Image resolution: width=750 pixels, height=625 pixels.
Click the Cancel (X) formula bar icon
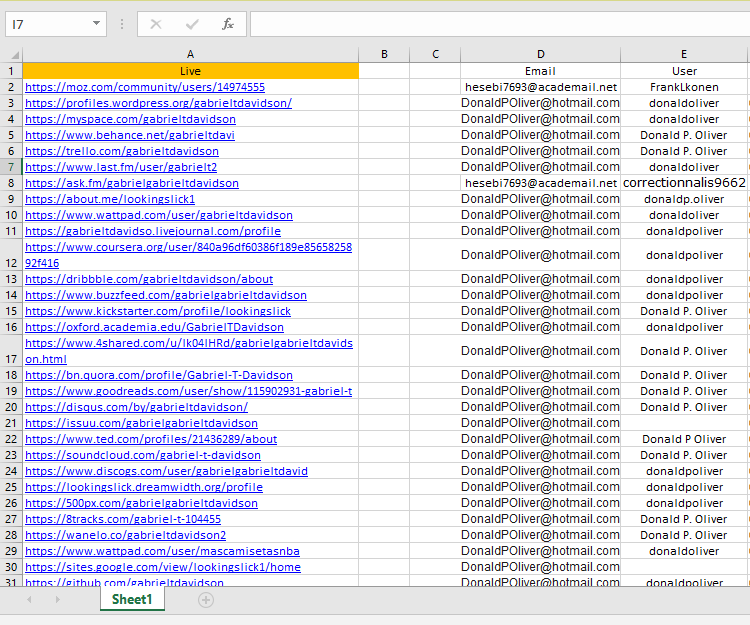(156, 24)
